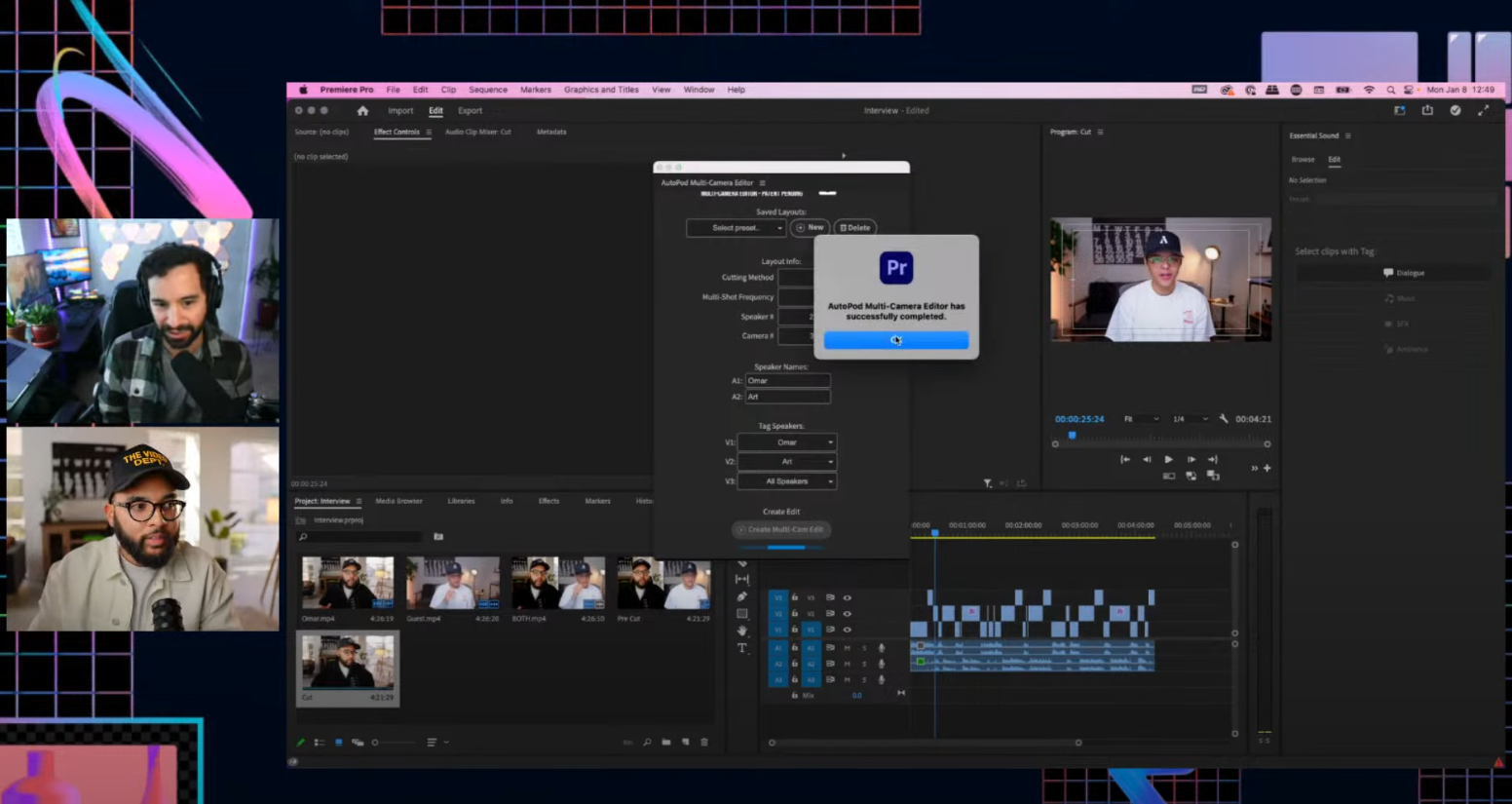1512x804 pixels.
Task: Open the Fit zoom level dropdown
Action: pos(1141,419)
